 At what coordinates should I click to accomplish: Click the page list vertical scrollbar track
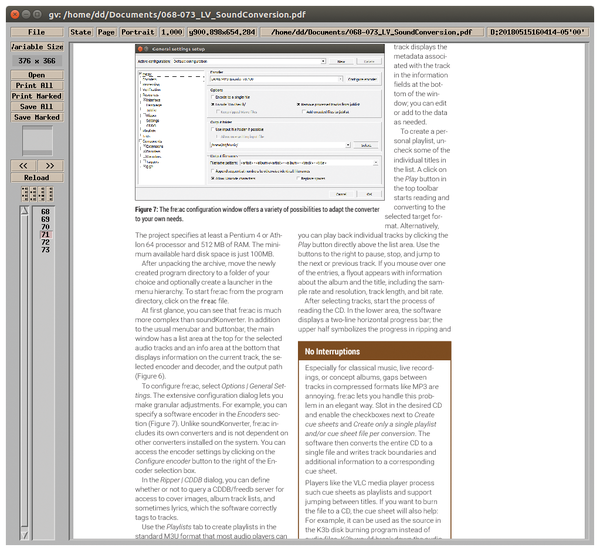(24, 371)
